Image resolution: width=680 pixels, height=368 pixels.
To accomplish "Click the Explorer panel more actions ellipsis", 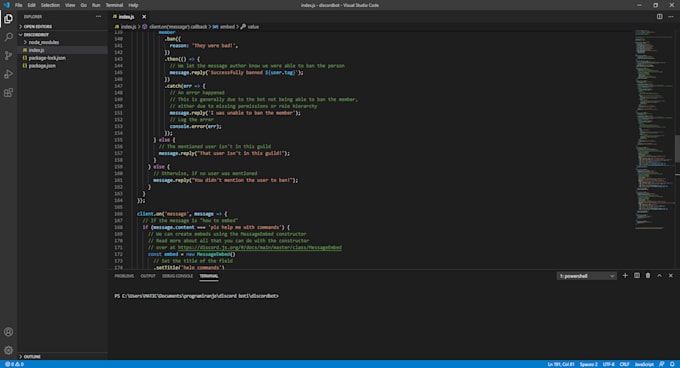I will coord(98,16).
